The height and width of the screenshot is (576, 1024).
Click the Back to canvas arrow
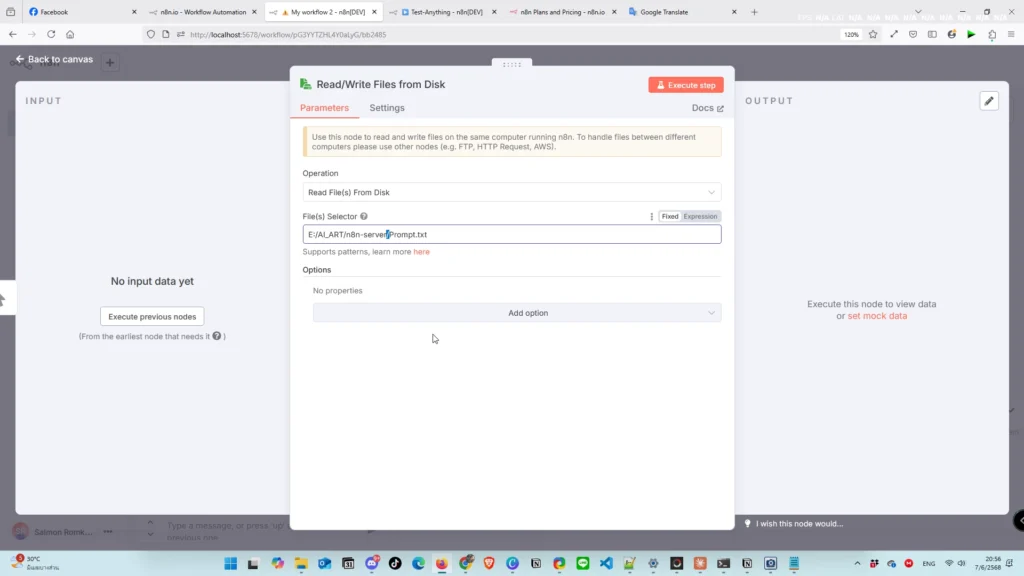point(20,60)
